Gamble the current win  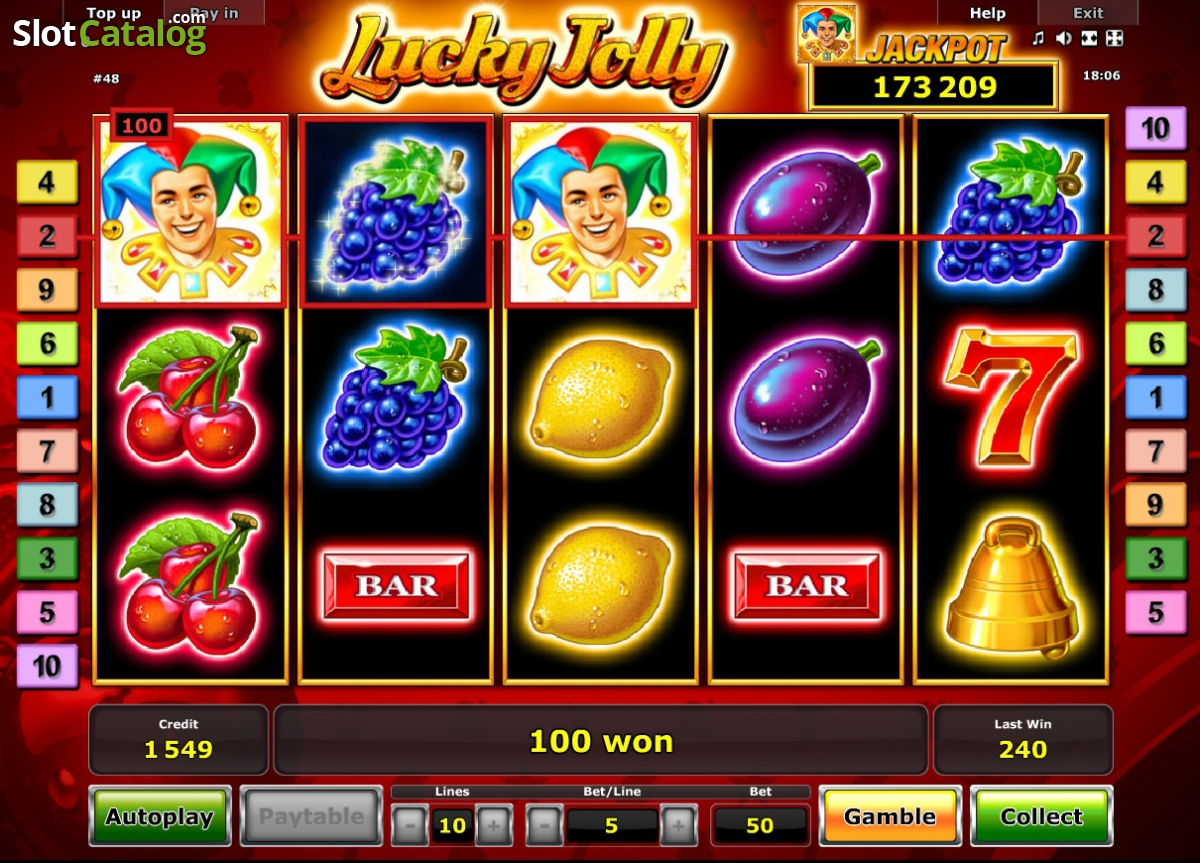point(890,816)
